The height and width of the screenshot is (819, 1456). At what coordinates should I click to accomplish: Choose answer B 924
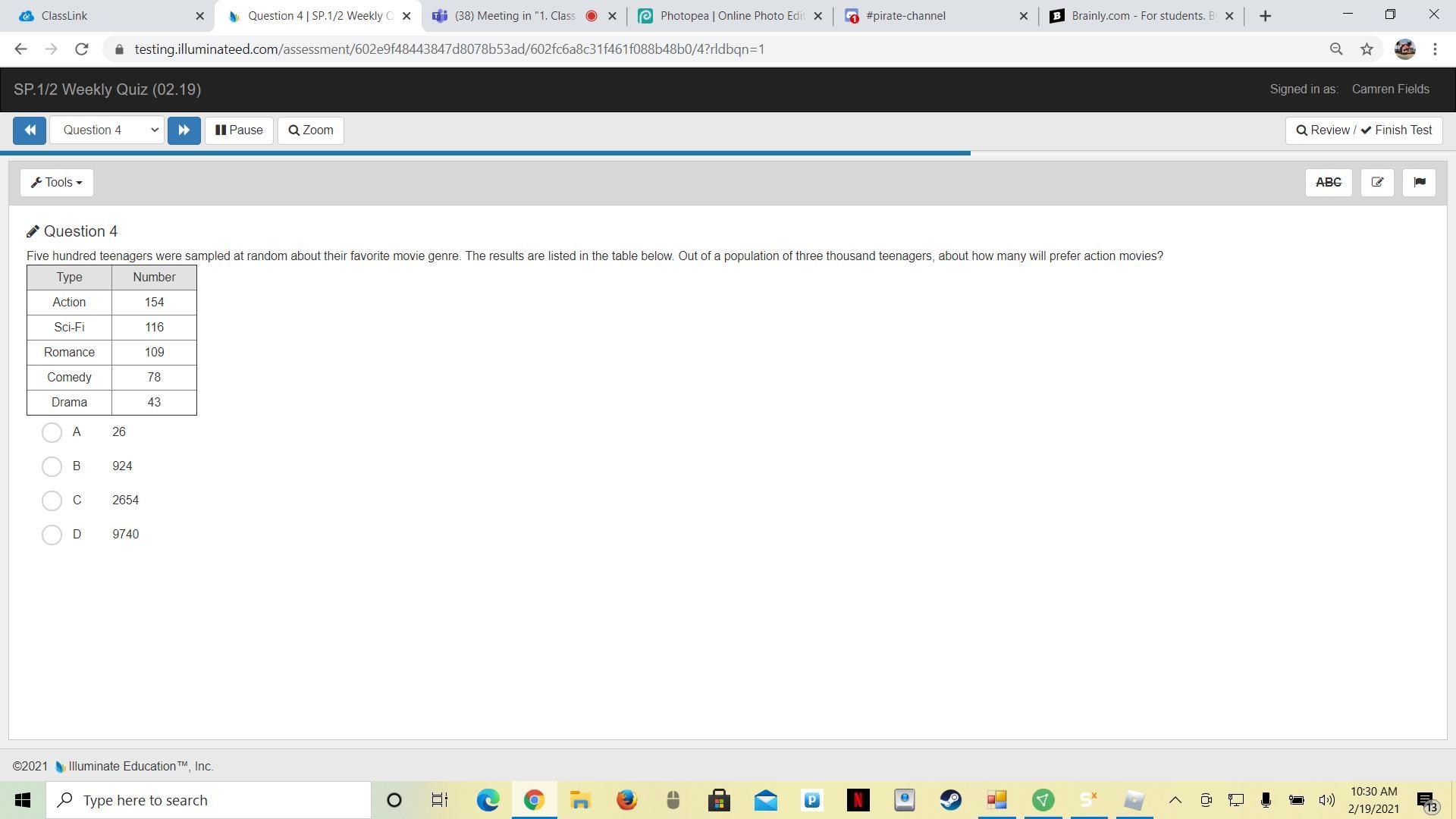(52, 466)
